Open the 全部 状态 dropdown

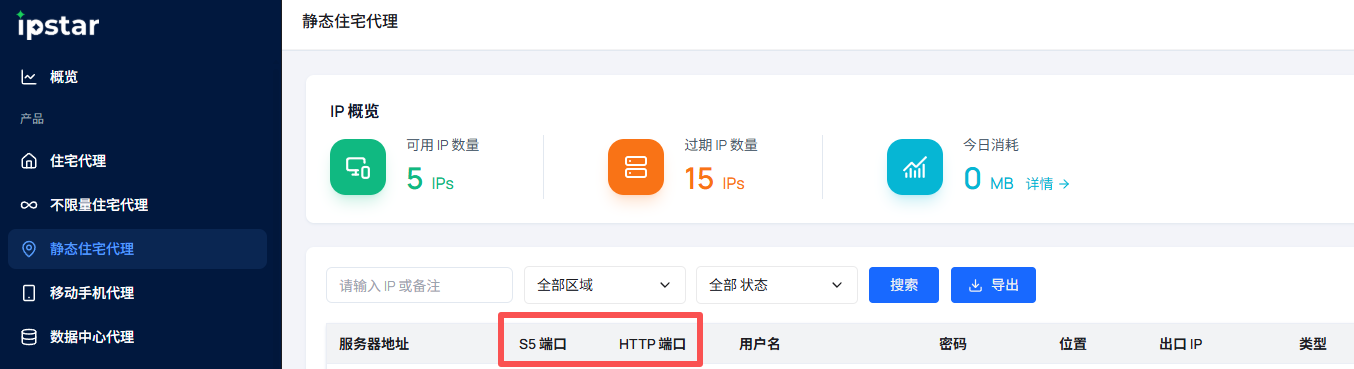777,285
